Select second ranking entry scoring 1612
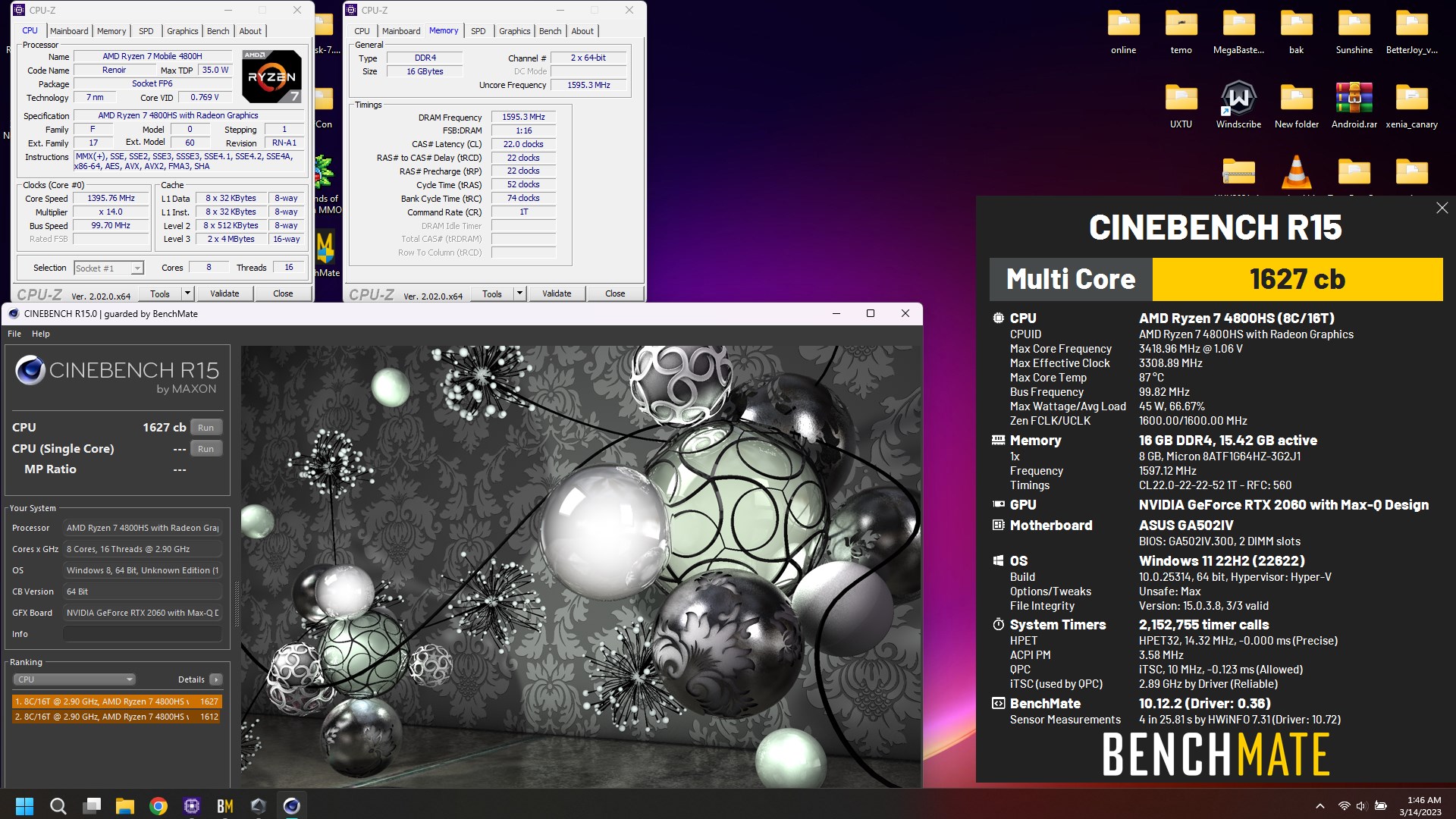 (117, 717)
